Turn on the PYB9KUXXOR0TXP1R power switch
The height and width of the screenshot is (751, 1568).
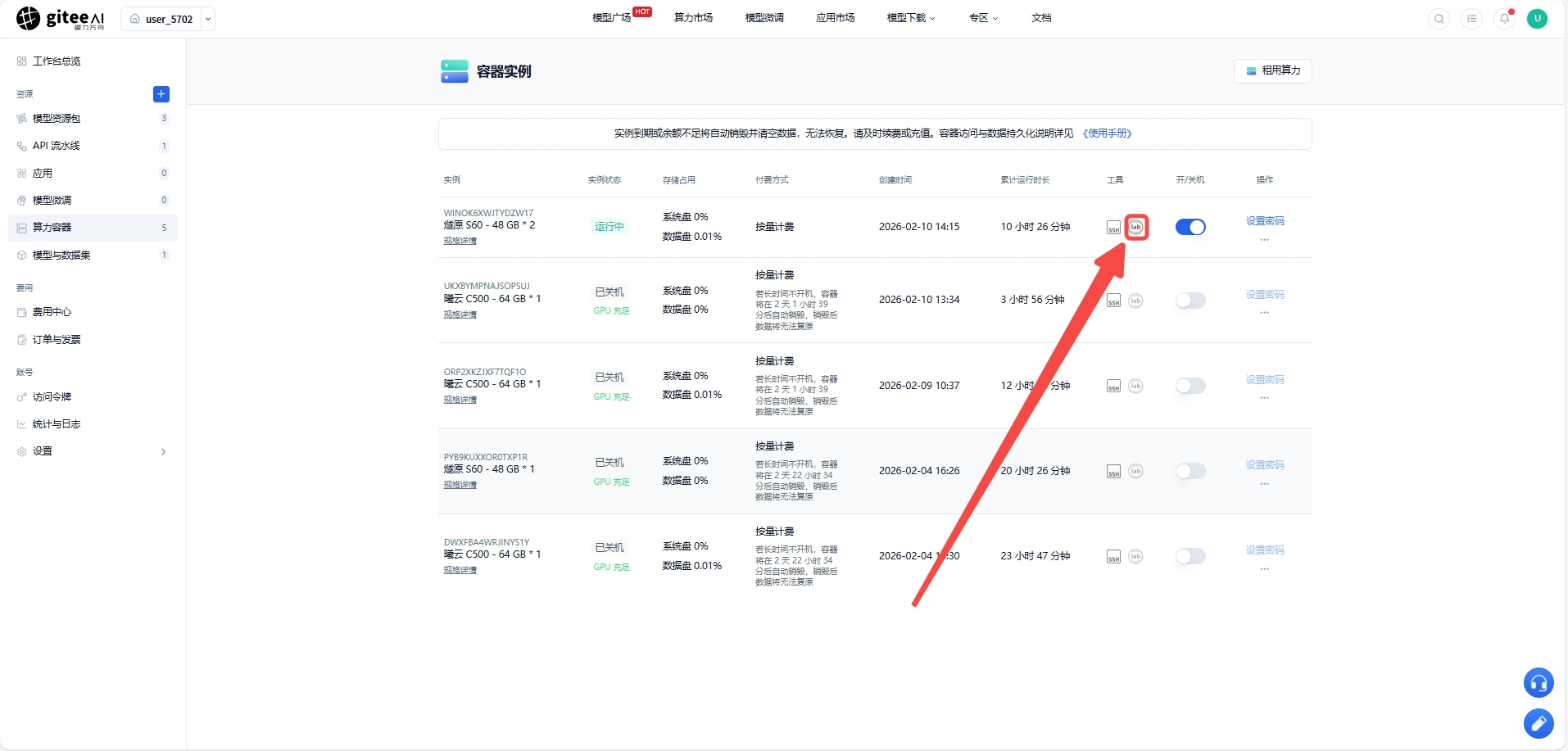click(1190, 471)
